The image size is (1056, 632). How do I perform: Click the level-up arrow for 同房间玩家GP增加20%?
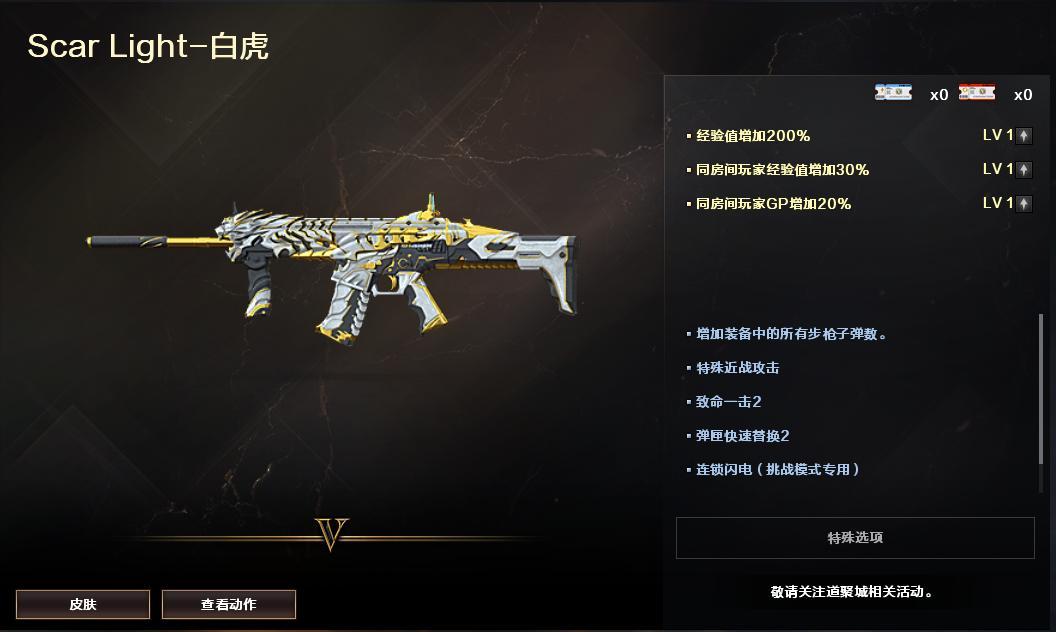[x=1024, y=203]
